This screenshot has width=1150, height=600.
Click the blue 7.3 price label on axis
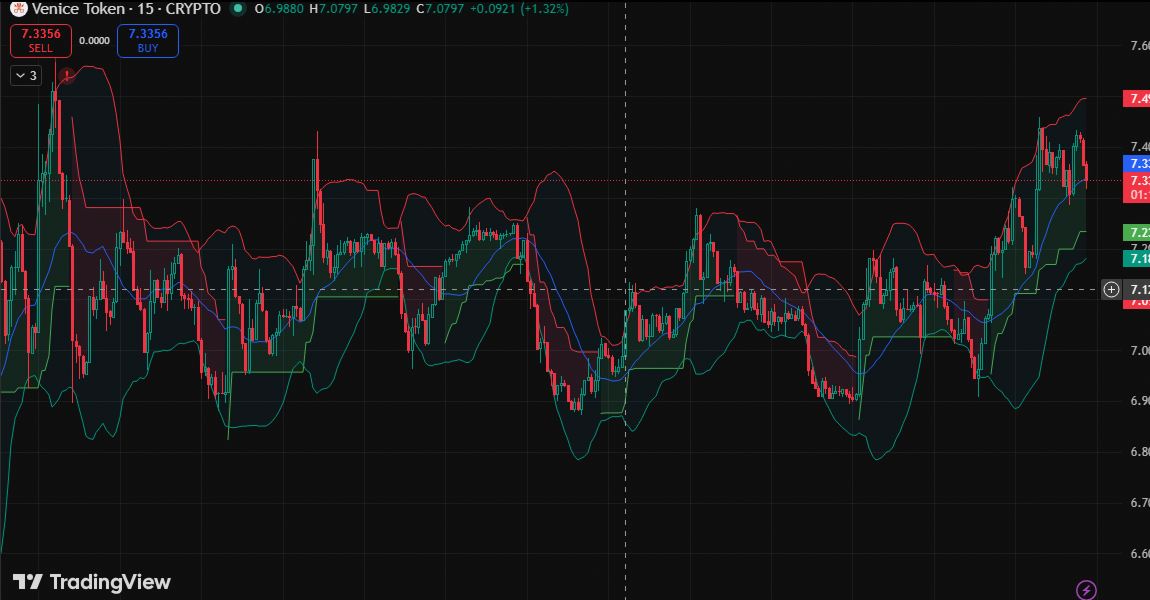[x=1137, y=164]
